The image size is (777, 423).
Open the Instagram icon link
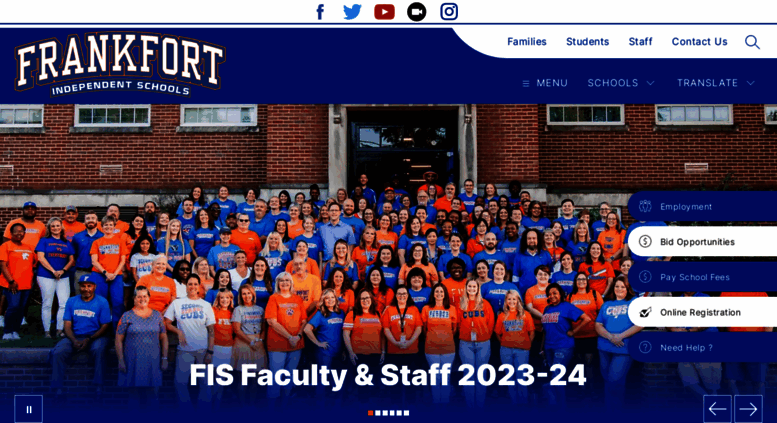(449, 12)
